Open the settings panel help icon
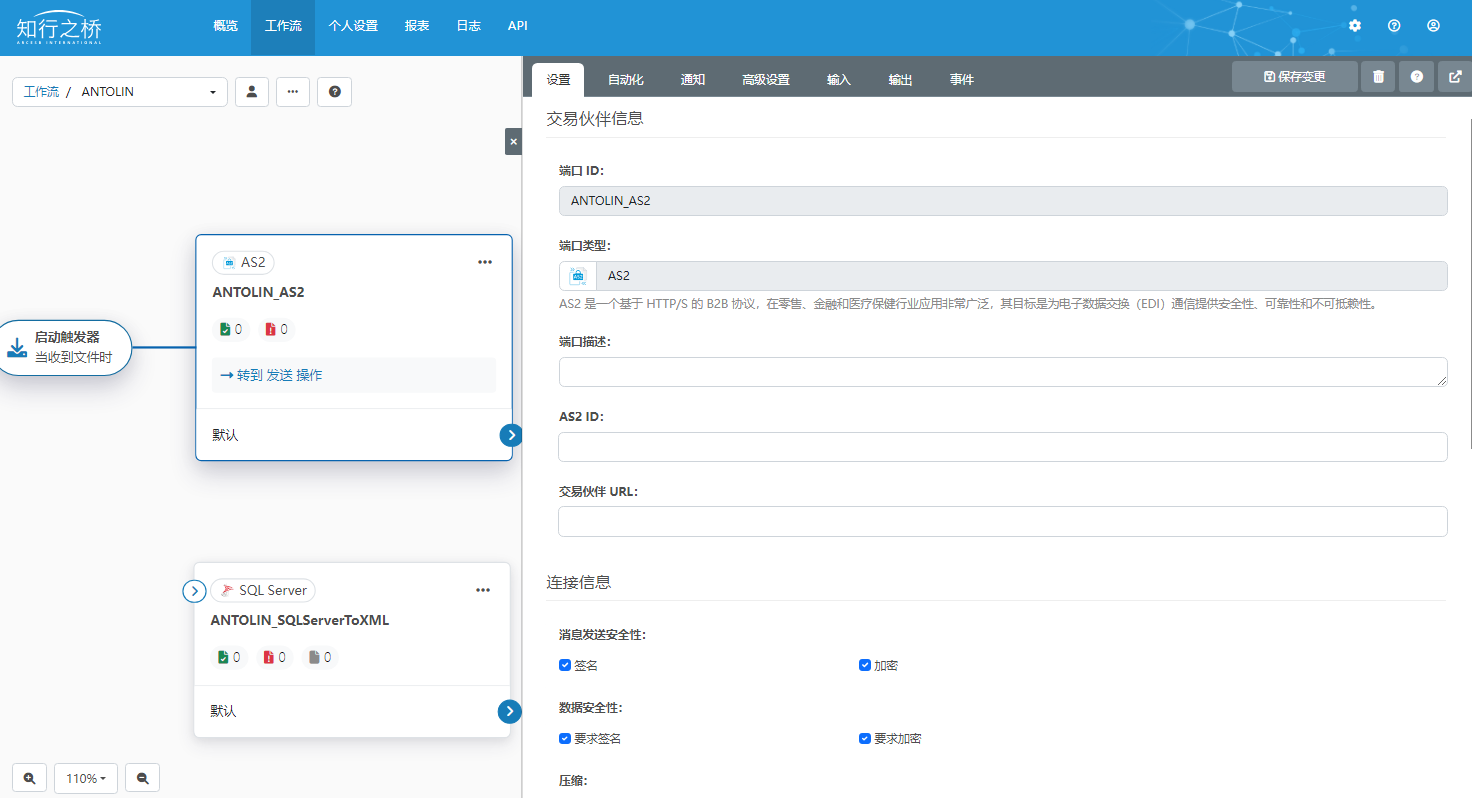 (1416, 77)
